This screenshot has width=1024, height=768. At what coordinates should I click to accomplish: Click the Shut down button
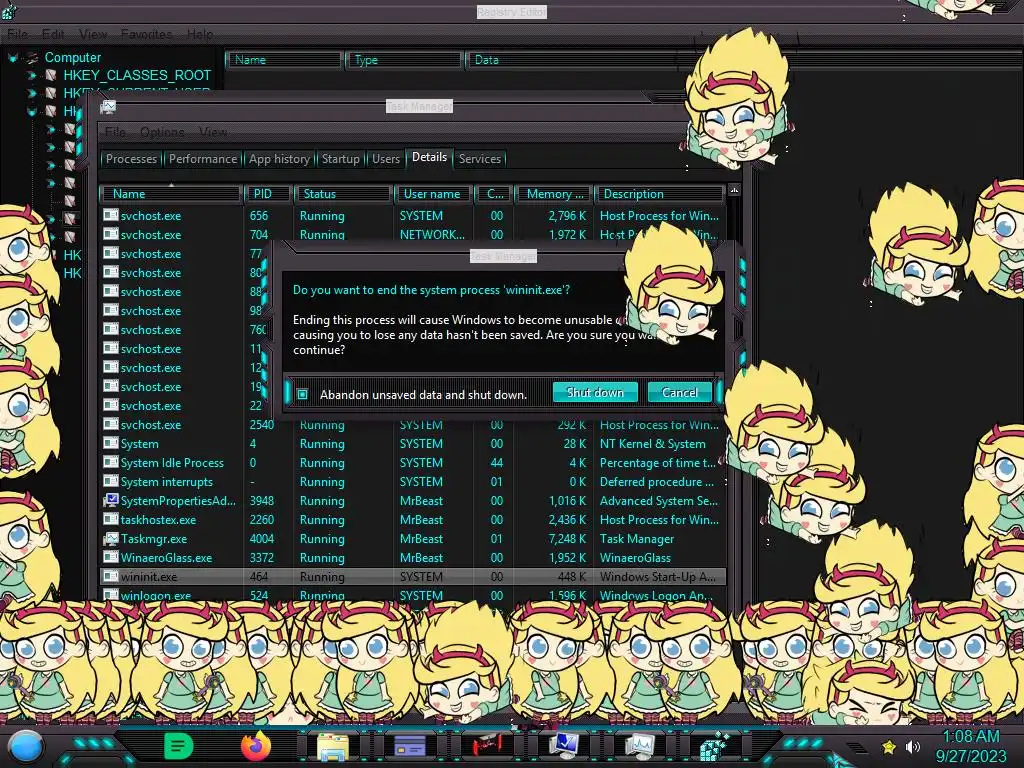click(595, 392)
